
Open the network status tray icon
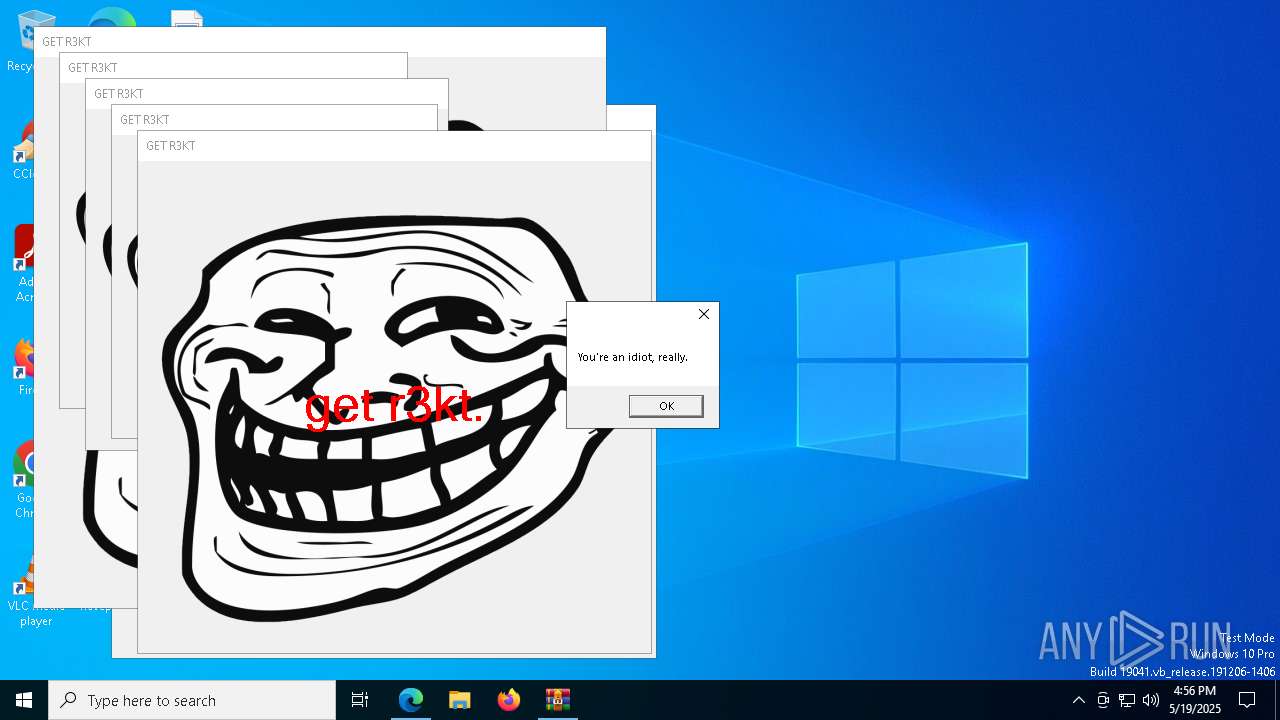(x=1127, y=700)
